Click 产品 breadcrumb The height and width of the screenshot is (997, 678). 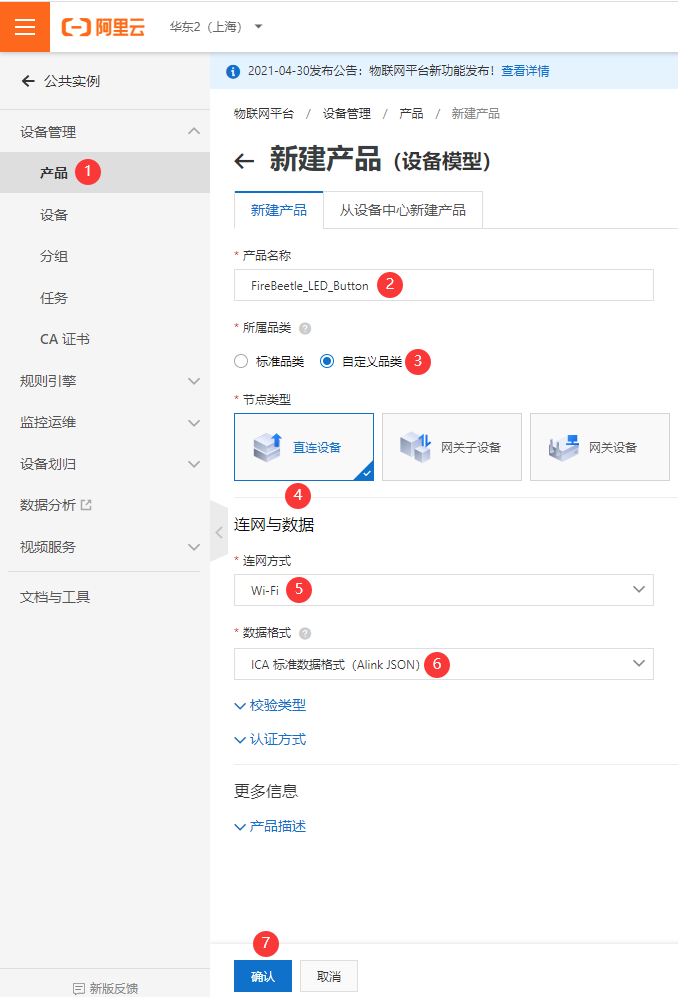tap(411, 114)
